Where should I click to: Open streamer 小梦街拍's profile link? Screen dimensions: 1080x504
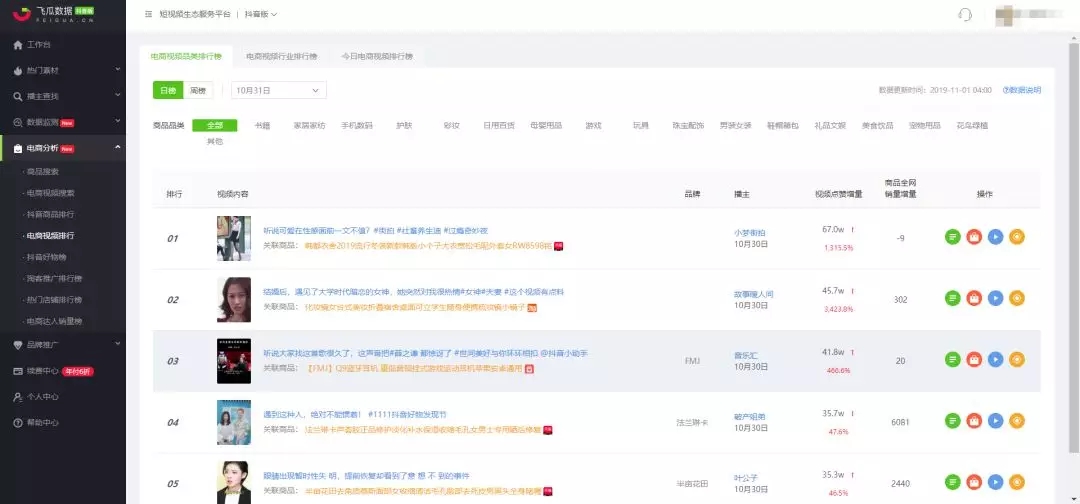tap(750, 232)
